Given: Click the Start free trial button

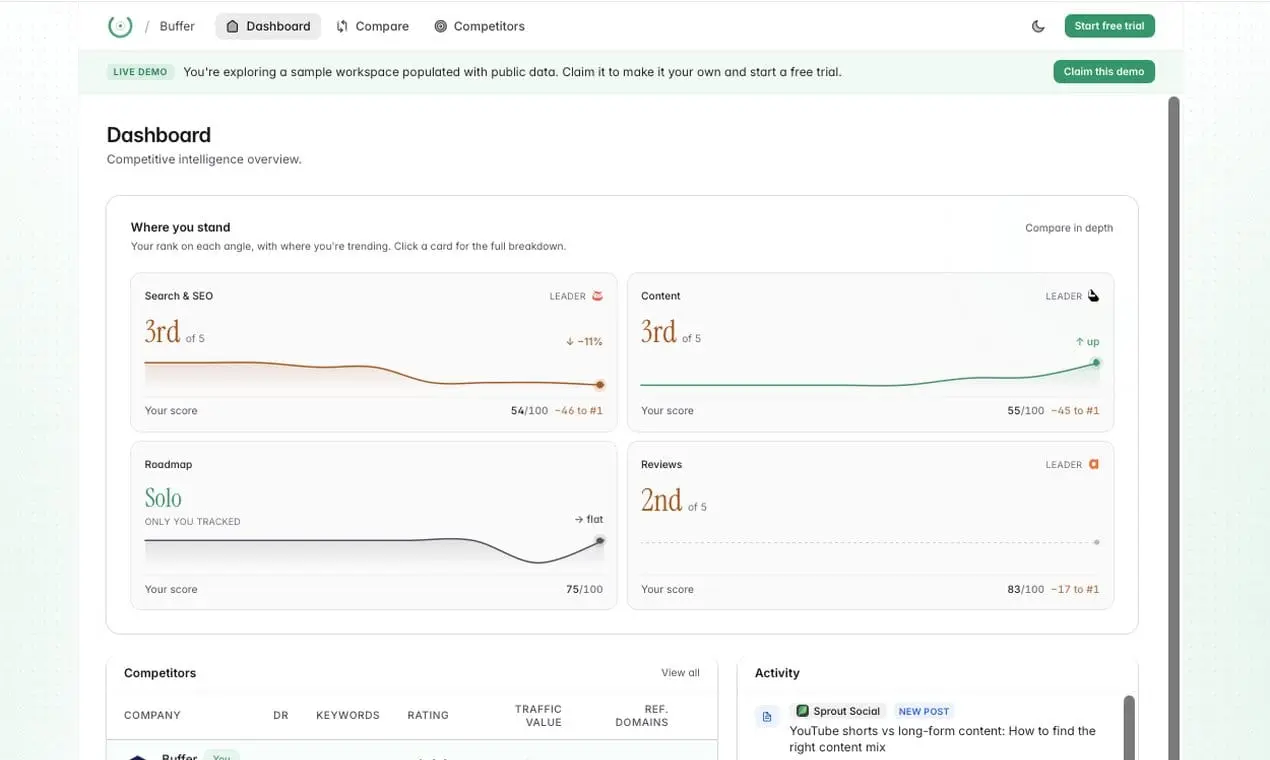Looking at the screenshot, I should (x=1109, y=26).
